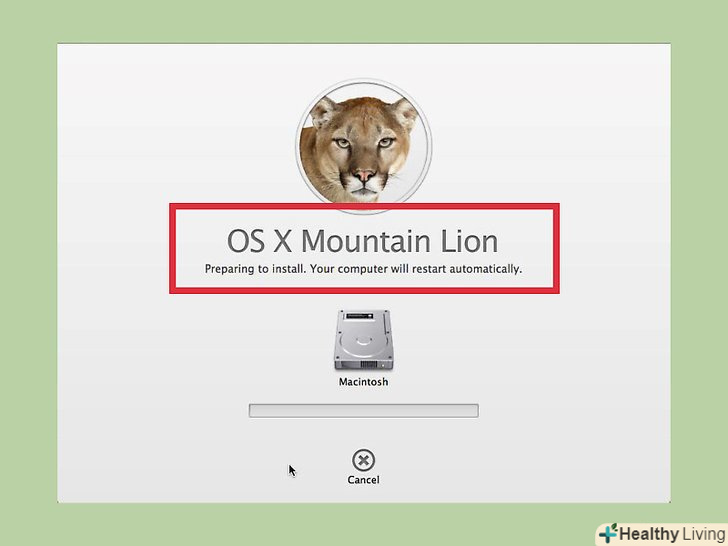Click the green plus leaf Healthy Living icon

tap(608, 533)
